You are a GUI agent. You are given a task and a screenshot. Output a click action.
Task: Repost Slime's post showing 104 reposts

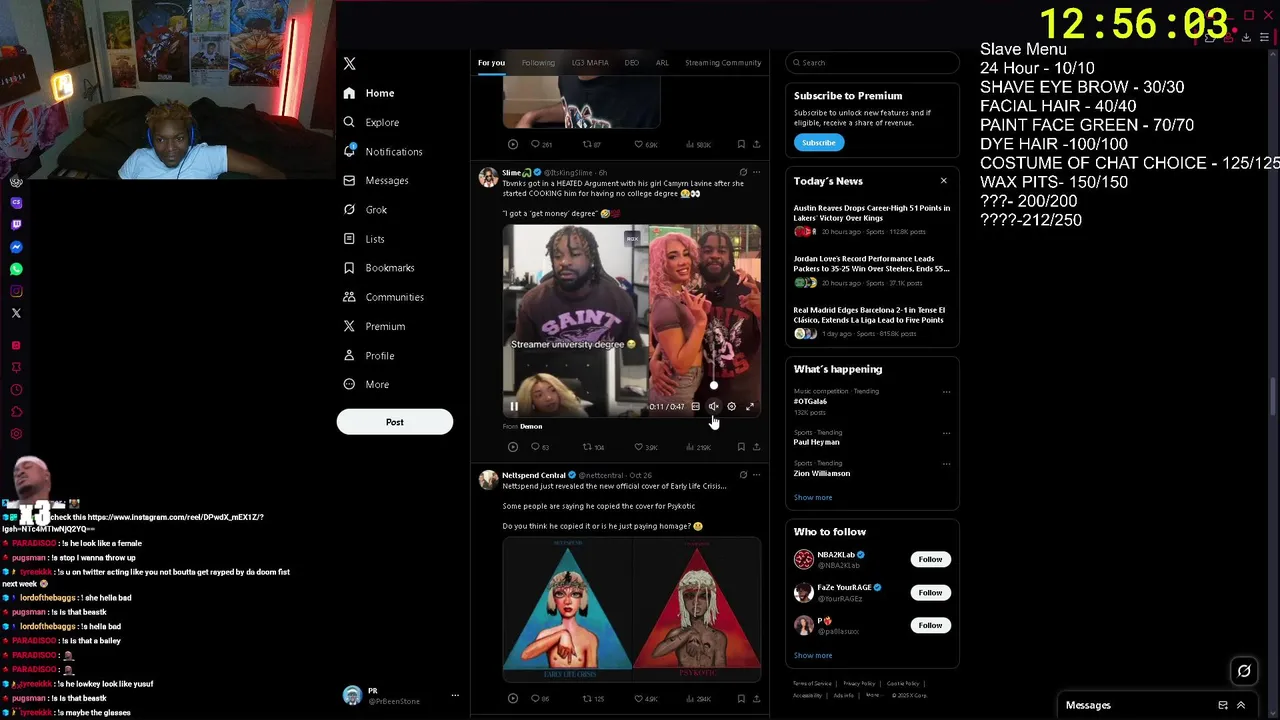(x=593, y=447)
